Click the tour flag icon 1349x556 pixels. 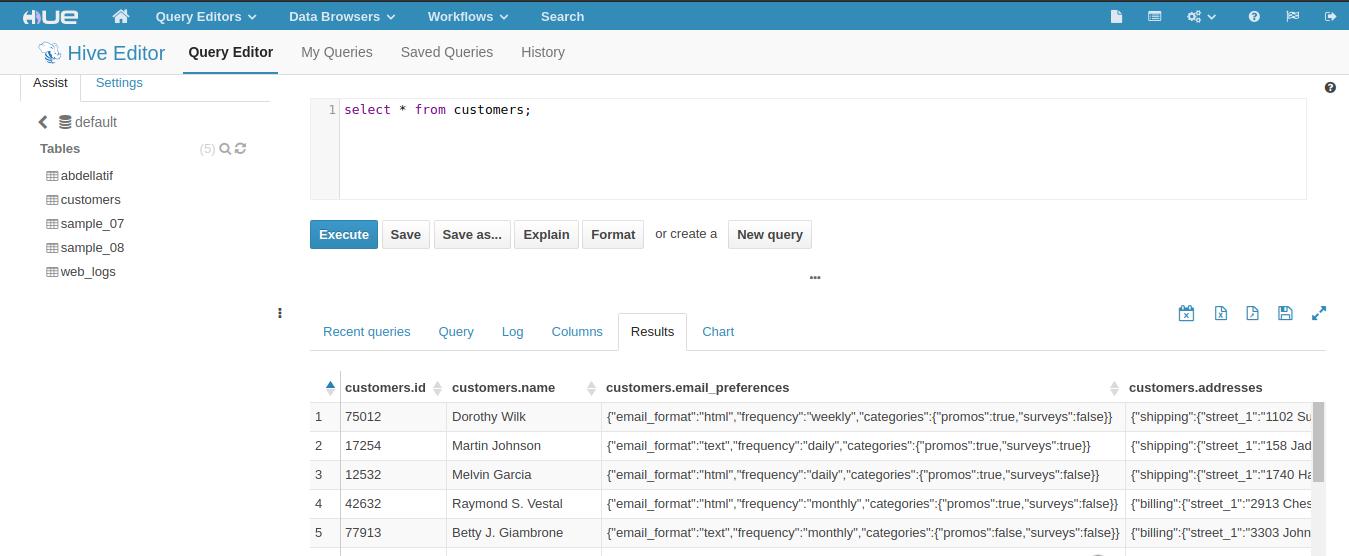pos(1292,16)
